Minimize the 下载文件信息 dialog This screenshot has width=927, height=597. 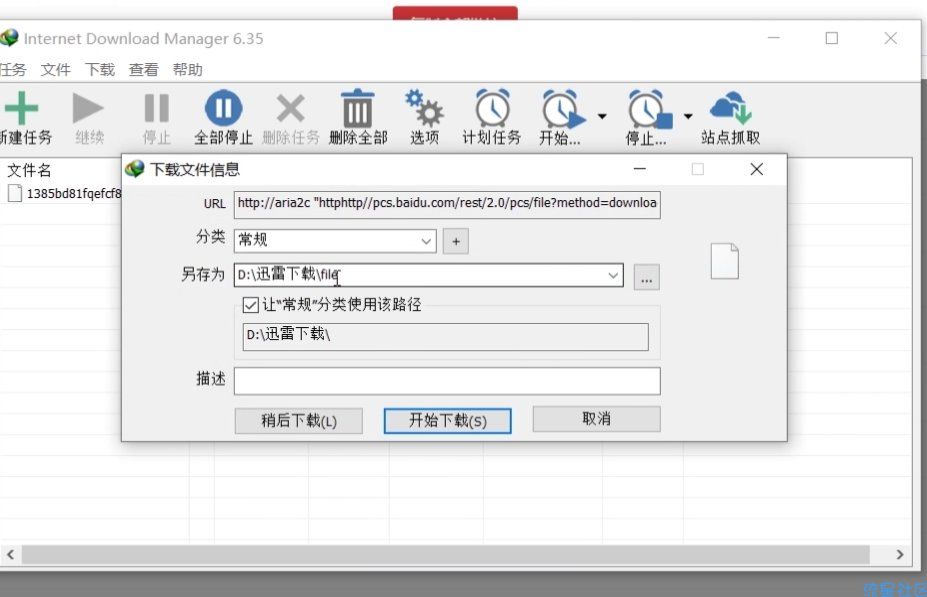click(640, 169)
